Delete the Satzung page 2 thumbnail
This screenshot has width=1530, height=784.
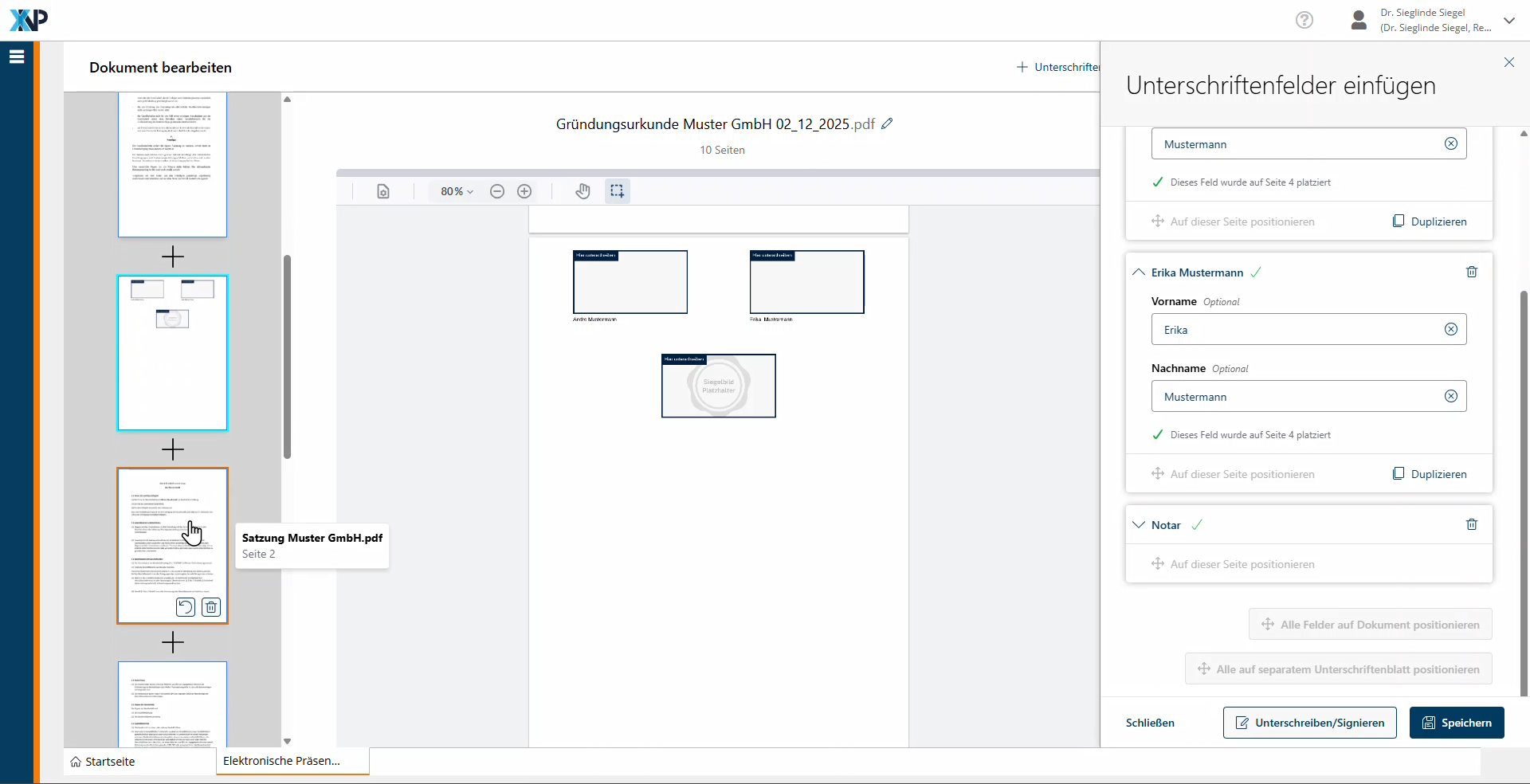pos(211,607)
